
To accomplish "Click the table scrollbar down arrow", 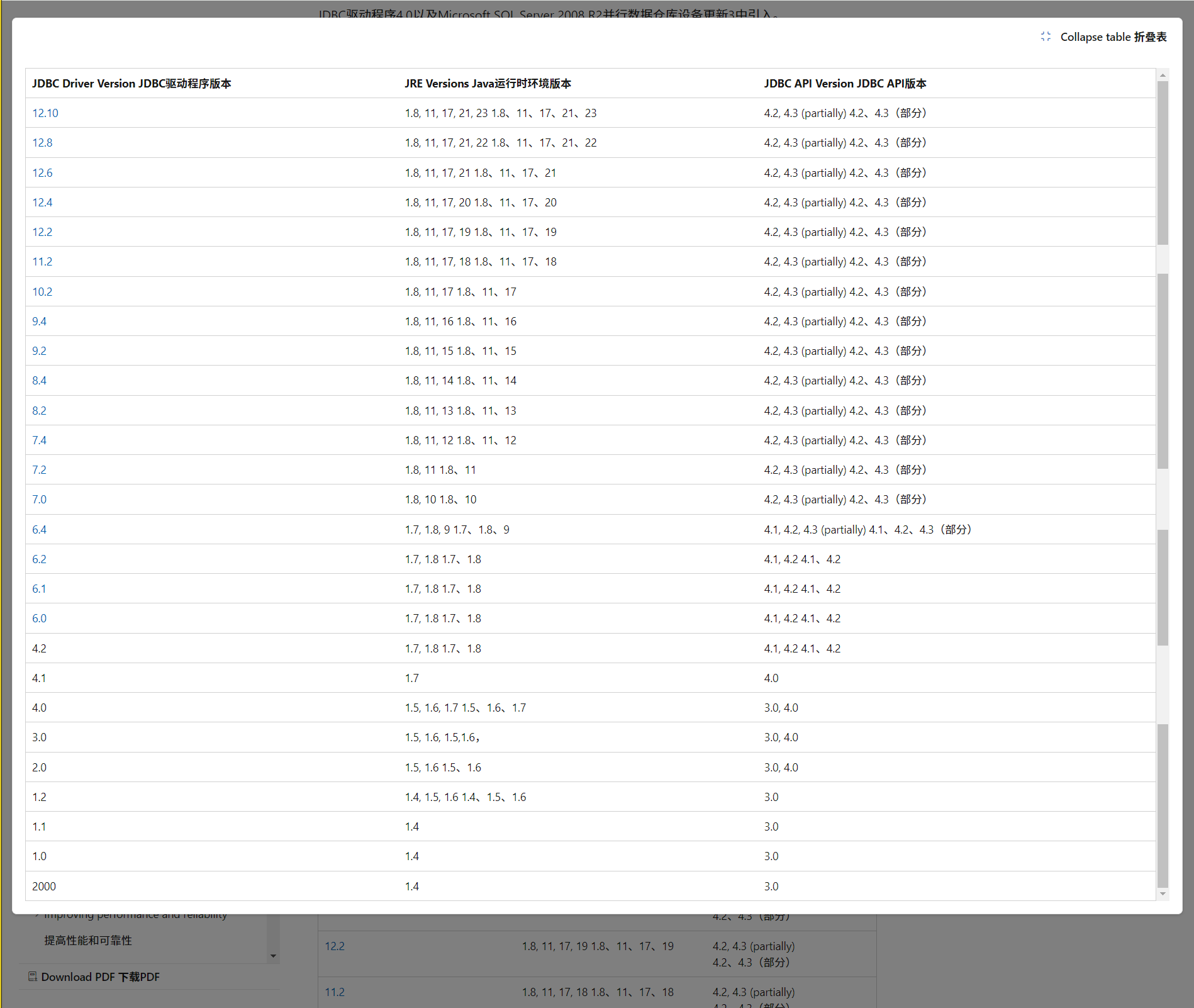I will pyautogui.click(x=1163, y=894).
